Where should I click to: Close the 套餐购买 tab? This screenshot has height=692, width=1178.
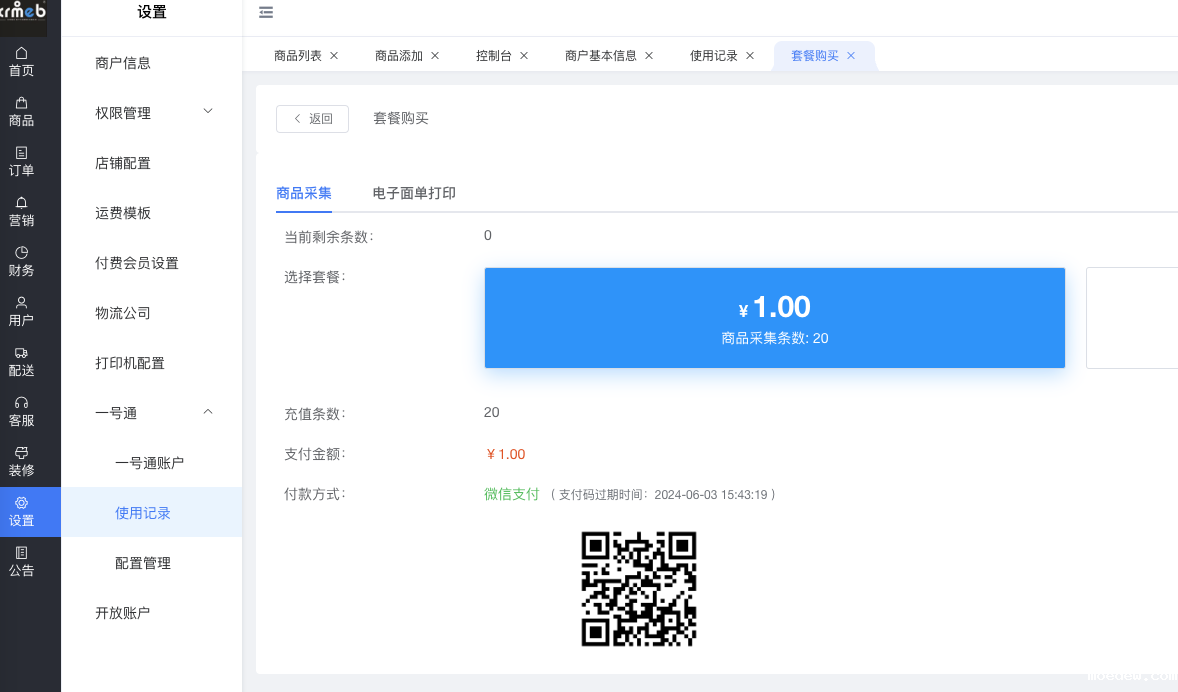(x=851, y=56)
